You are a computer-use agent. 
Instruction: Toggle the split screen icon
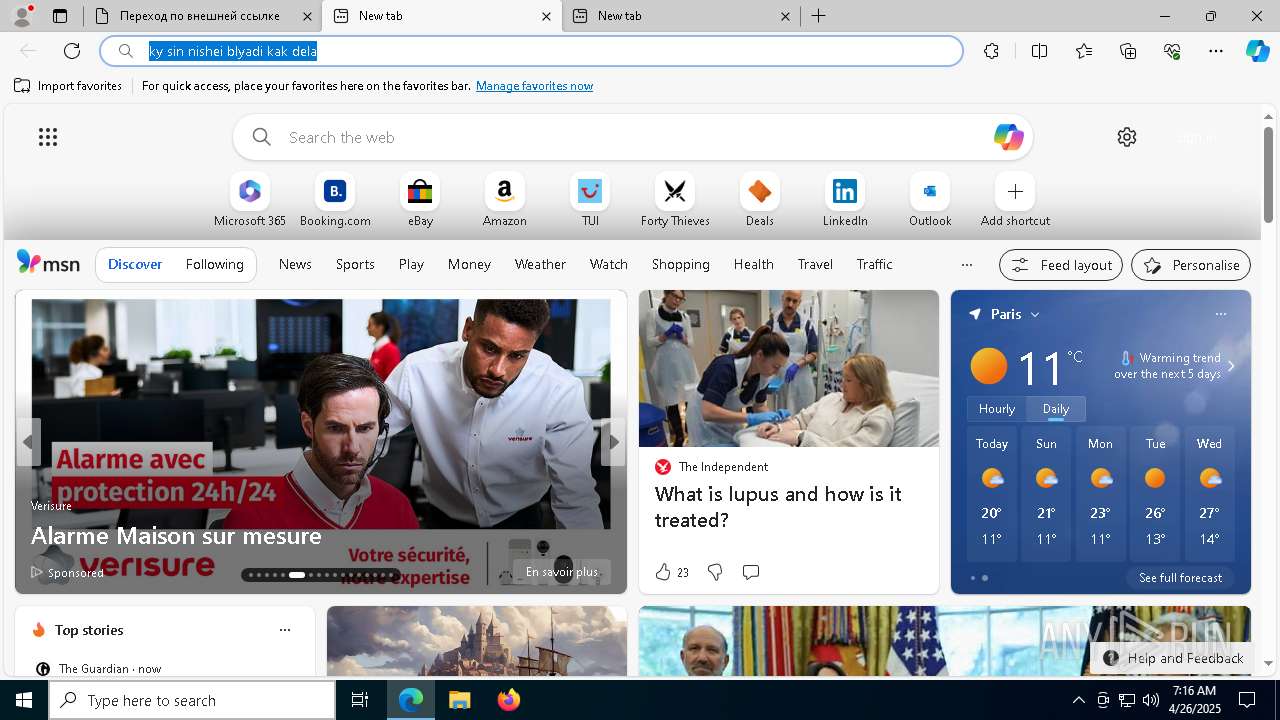(1039, 51)
